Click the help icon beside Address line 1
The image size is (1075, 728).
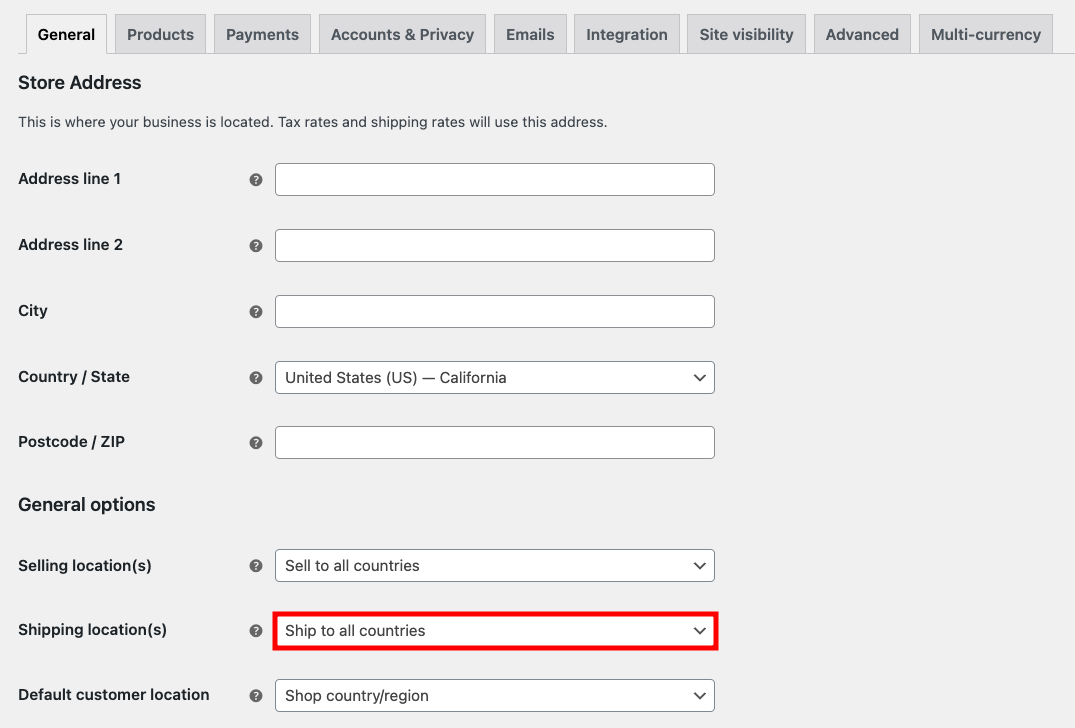256,179
